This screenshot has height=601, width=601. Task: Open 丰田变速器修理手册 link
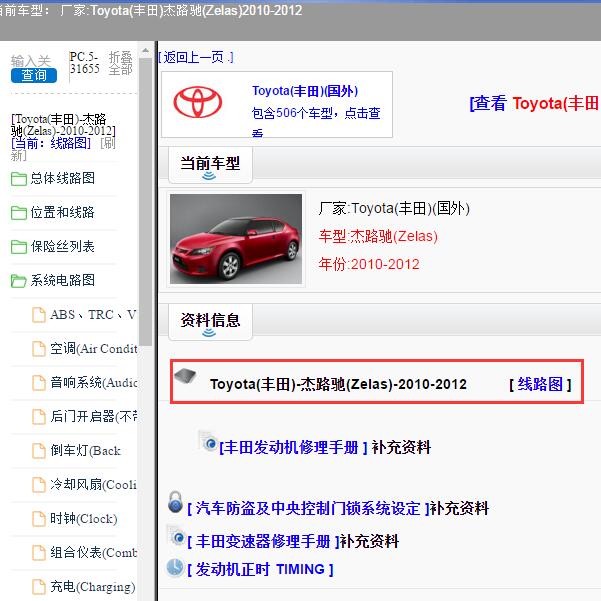264,542
